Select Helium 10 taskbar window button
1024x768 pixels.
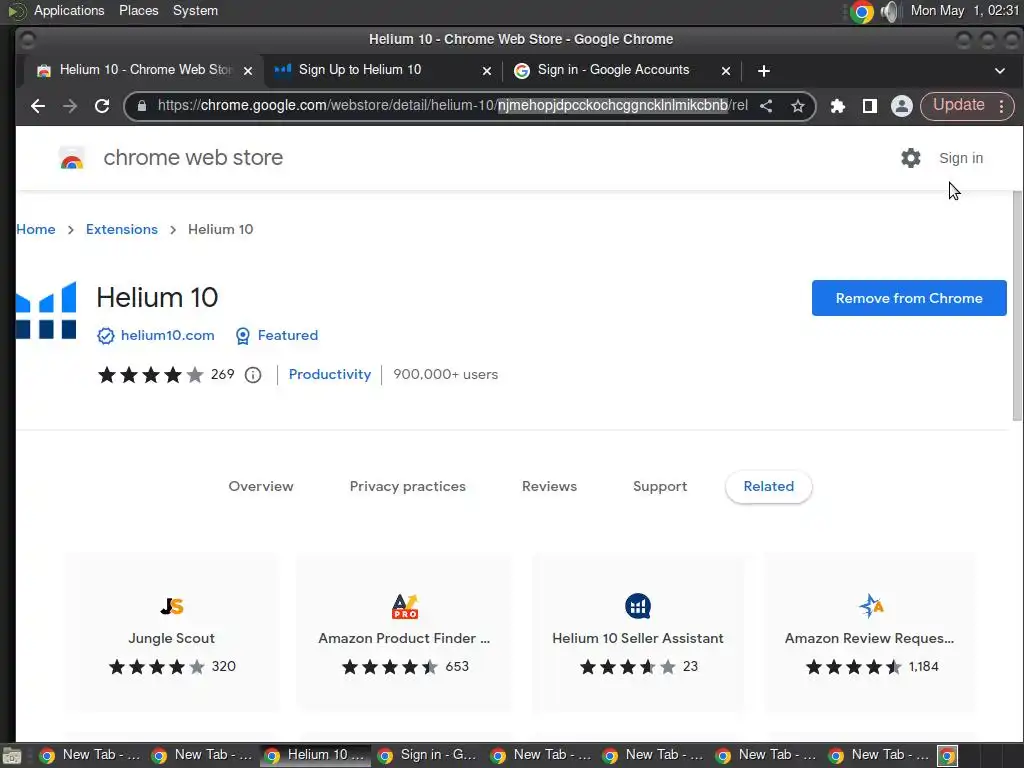tap(316, 755)
